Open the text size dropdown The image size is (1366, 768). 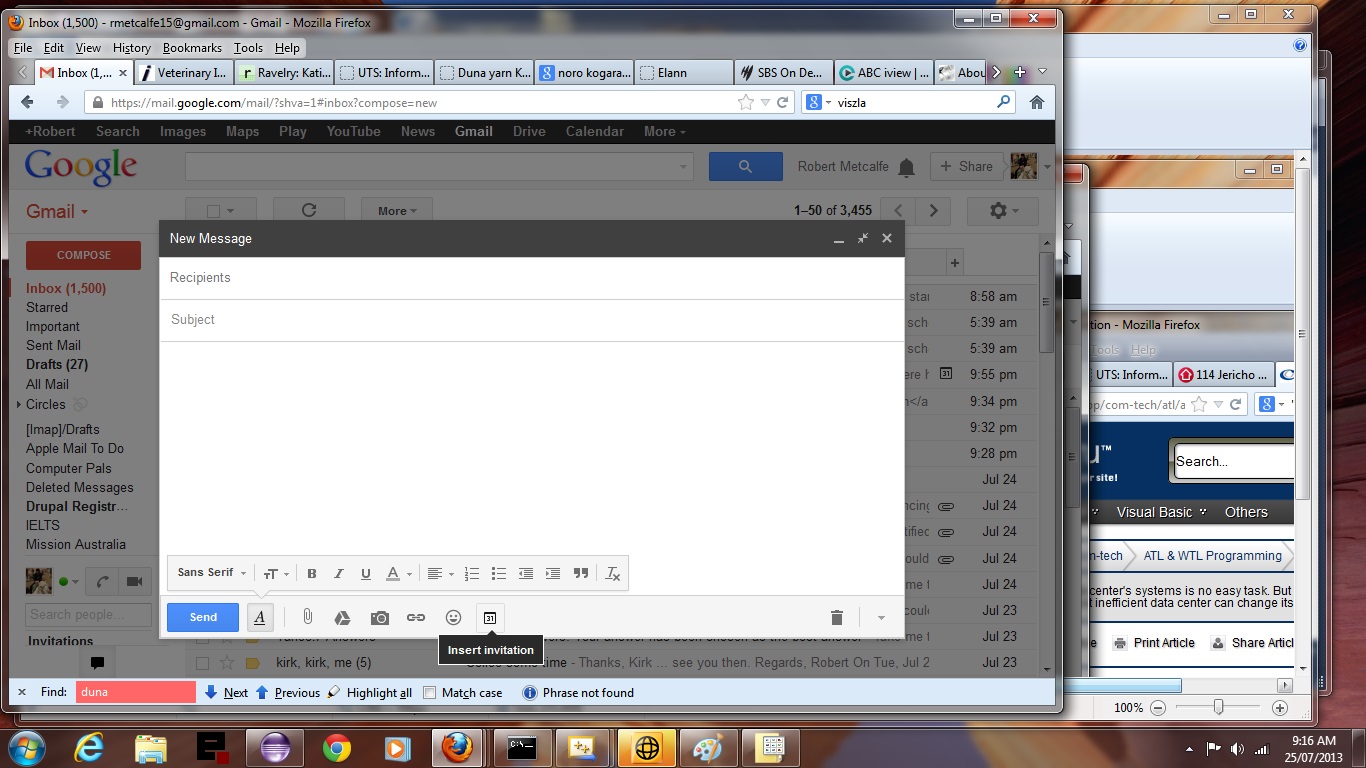click(276, 573)
